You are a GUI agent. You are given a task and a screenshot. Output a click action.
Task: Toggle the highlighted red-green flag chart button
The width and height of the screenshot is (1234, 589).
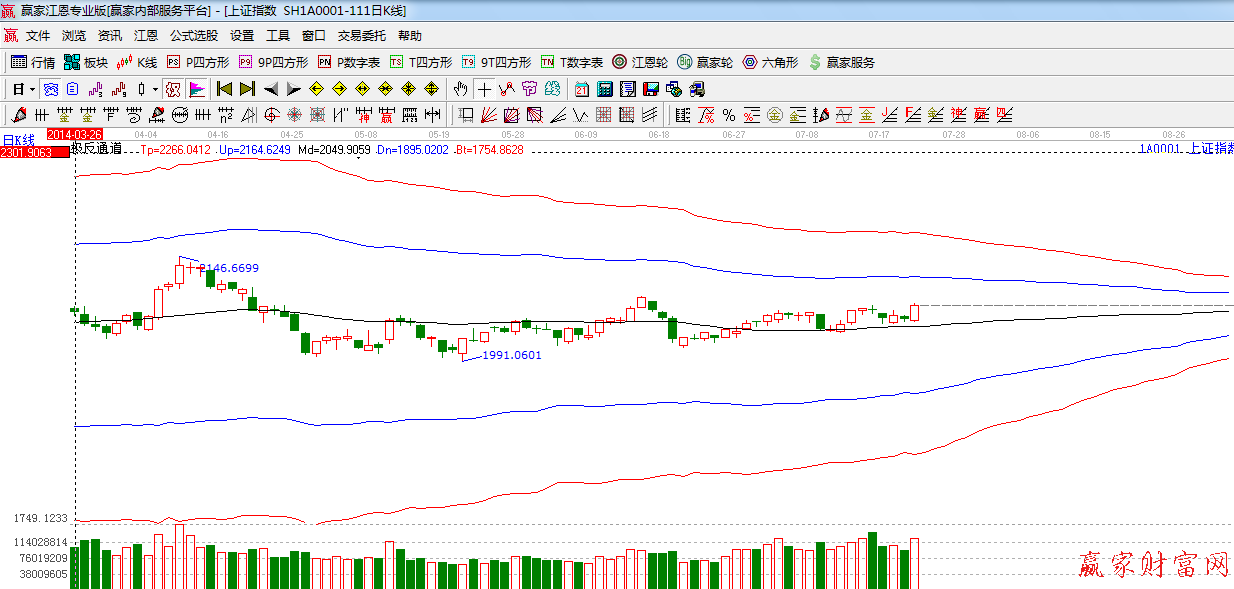pyautogui.click(x=196, y=89)
